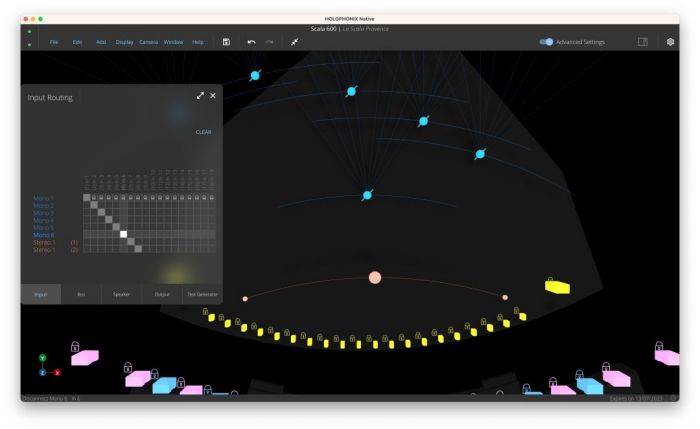Viewport: 700px width, 429px height.
Task: Toggle the side panel layout icon
Action: click(642, 42)
